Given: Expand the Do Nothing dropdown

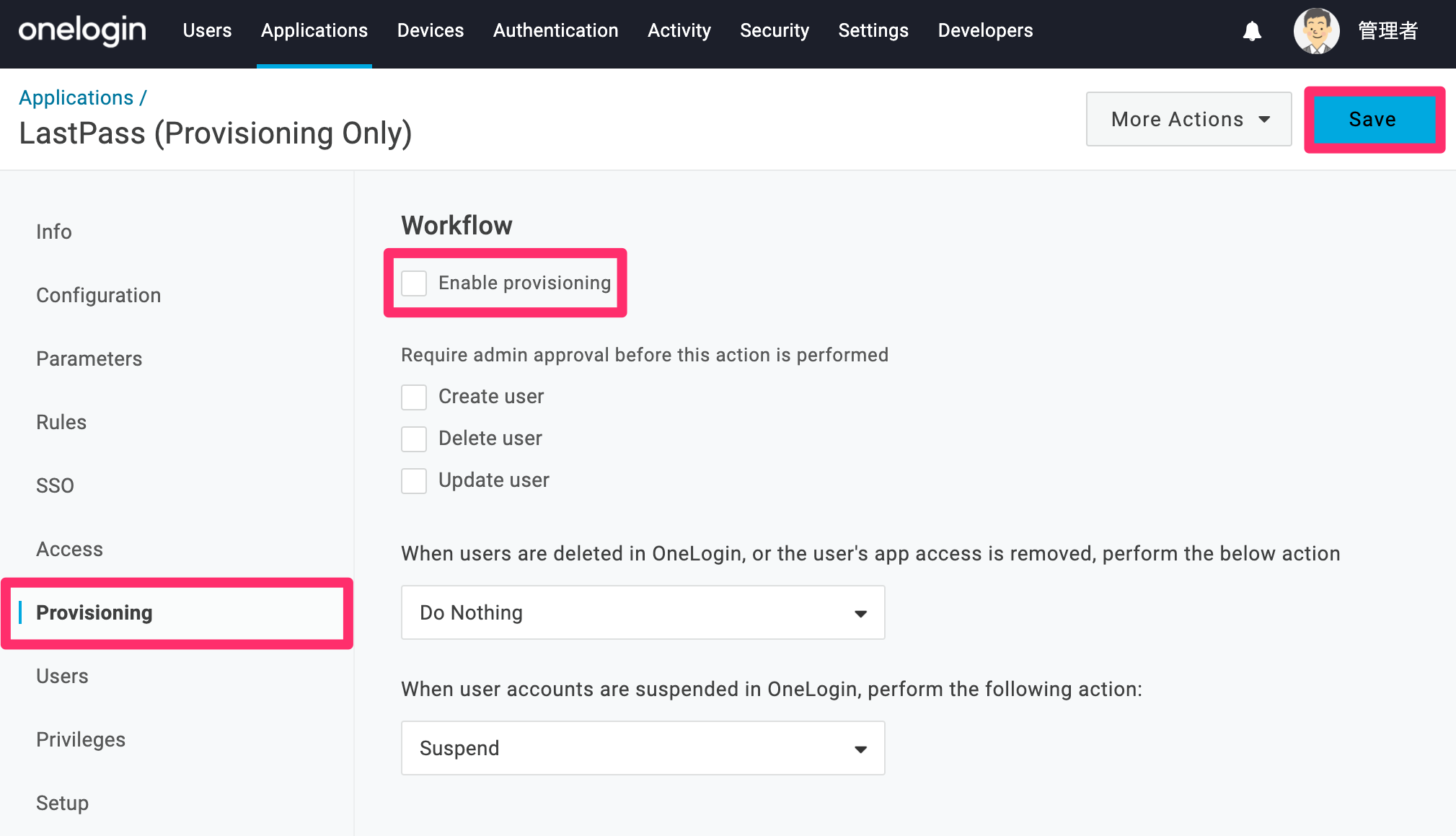Looking at the screenshot, I should (643, 612).
